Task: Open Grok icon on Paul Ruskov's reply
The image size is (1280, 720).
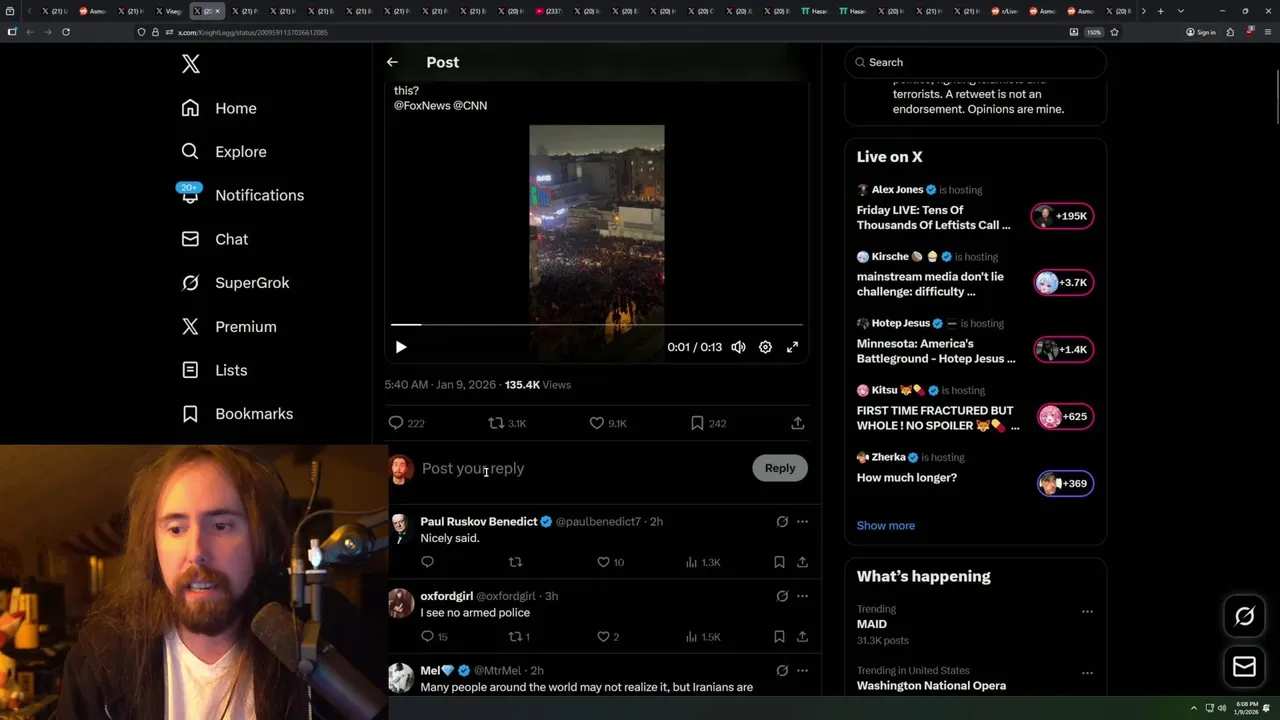Action: 782,522
